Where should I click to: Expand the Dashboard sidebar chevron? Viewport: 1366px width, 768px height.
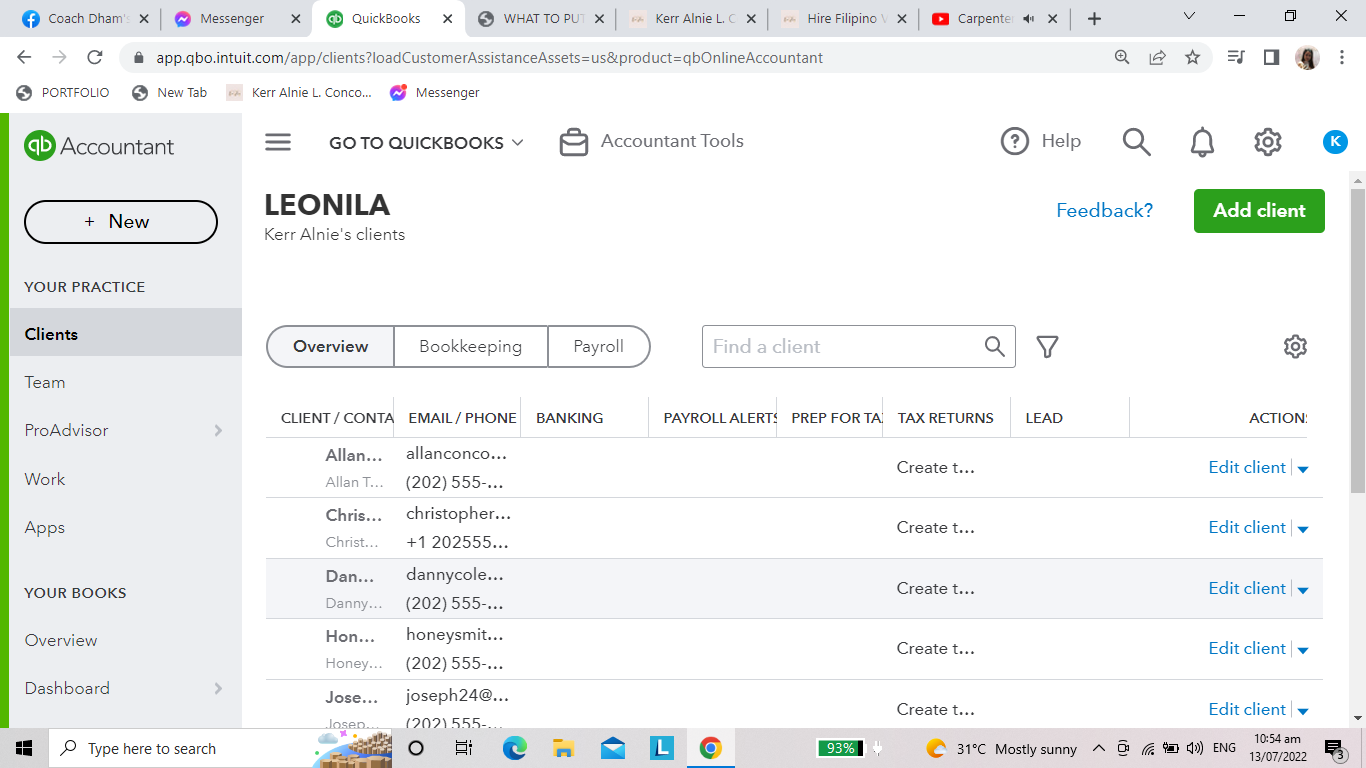pos(219,689)
